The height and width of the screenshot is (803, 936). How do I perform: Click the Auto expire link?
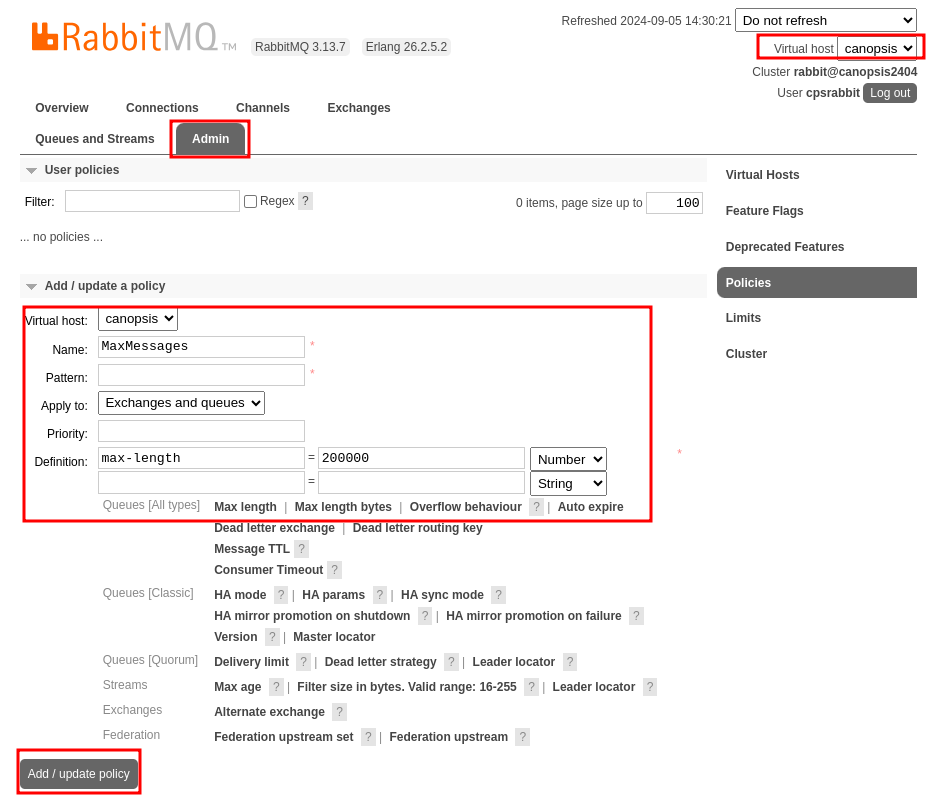pos(590,507)
